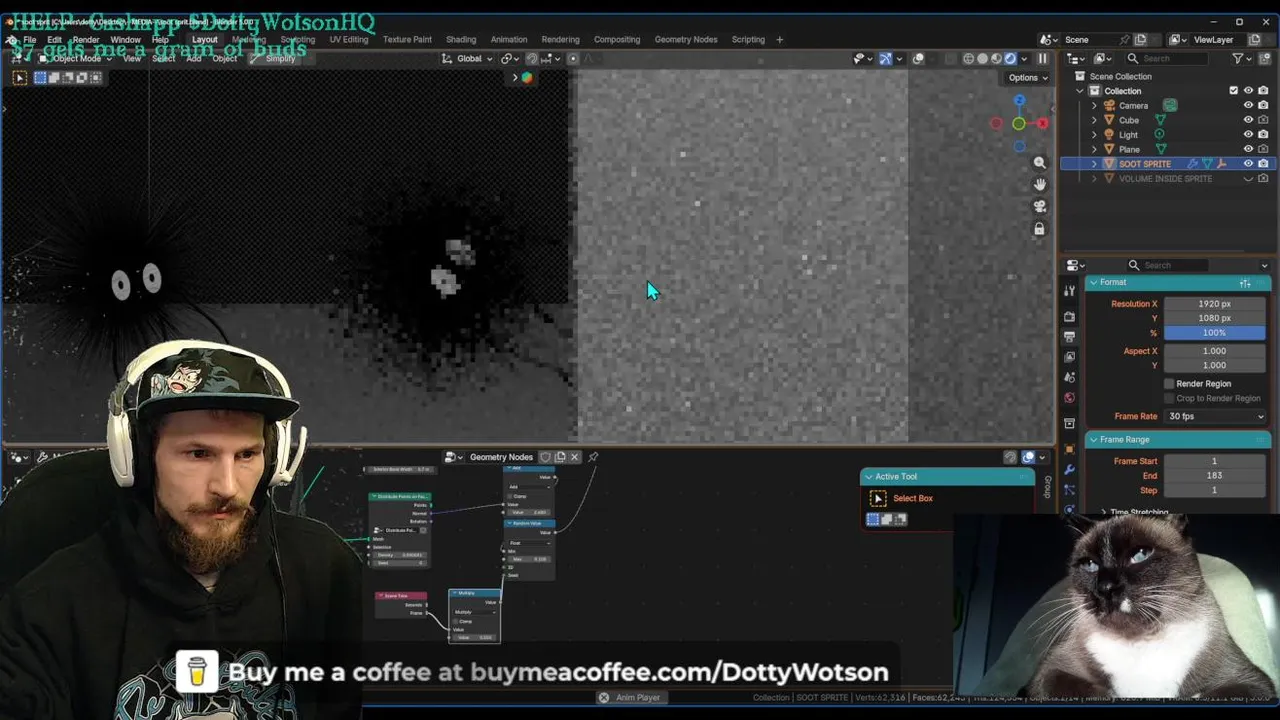Open the Render properties tab
This screenshot has width=1280, height=720.
[x=1069, y=316]
